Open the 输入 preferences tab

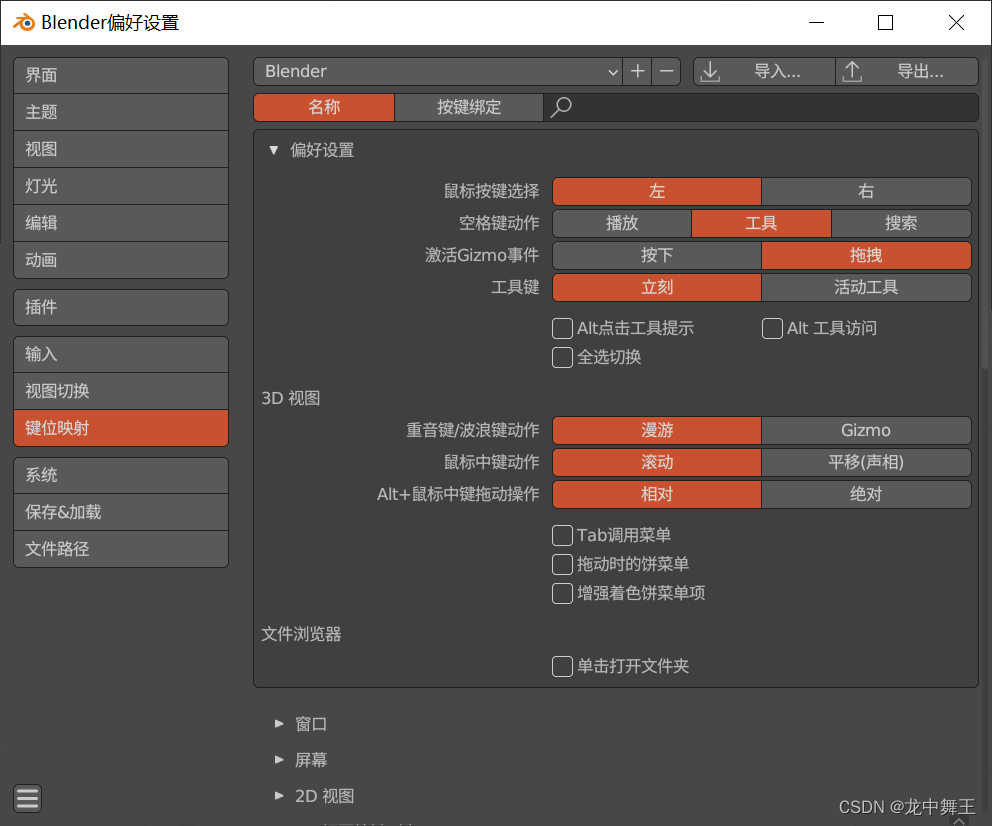[121, 354]
